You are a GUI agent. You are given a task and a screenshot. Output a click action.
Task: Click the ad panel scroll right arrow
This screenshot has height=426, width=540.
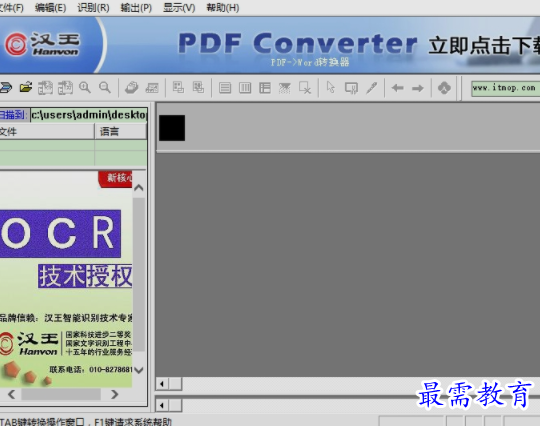[114, 394]
